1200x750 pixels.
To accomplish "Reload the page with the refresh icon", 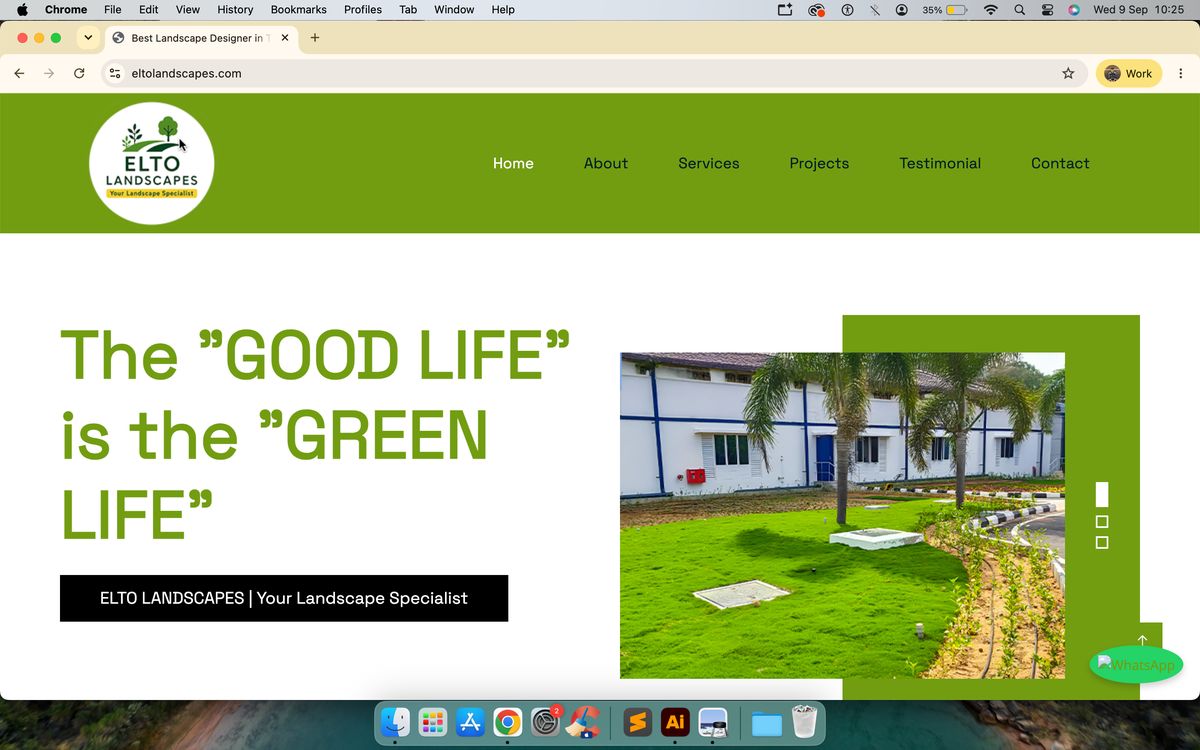I will coord(79,73).
